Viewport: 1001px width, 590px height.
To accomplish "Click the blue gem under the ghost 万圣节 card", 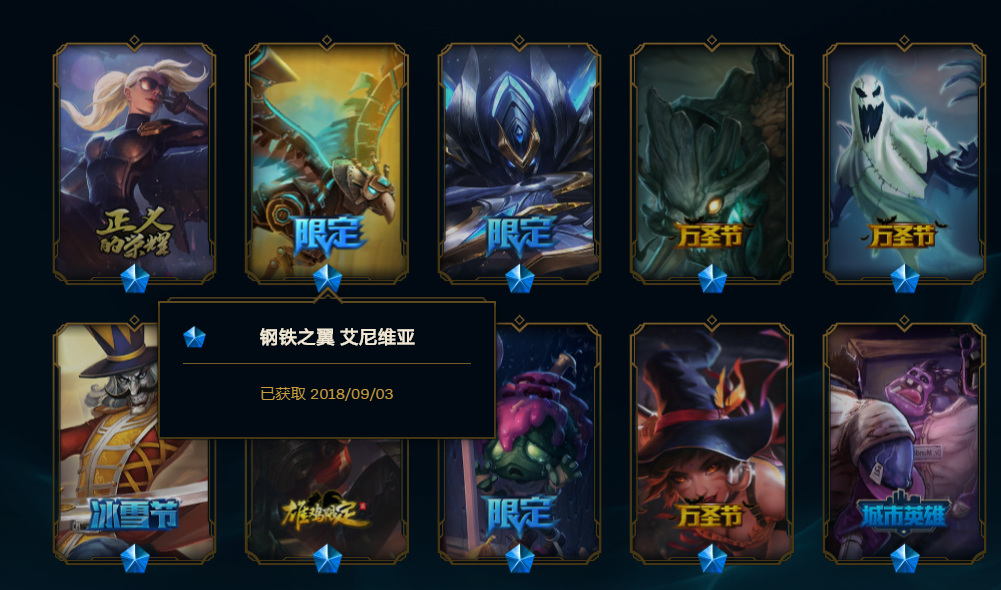I will (905, 279).
